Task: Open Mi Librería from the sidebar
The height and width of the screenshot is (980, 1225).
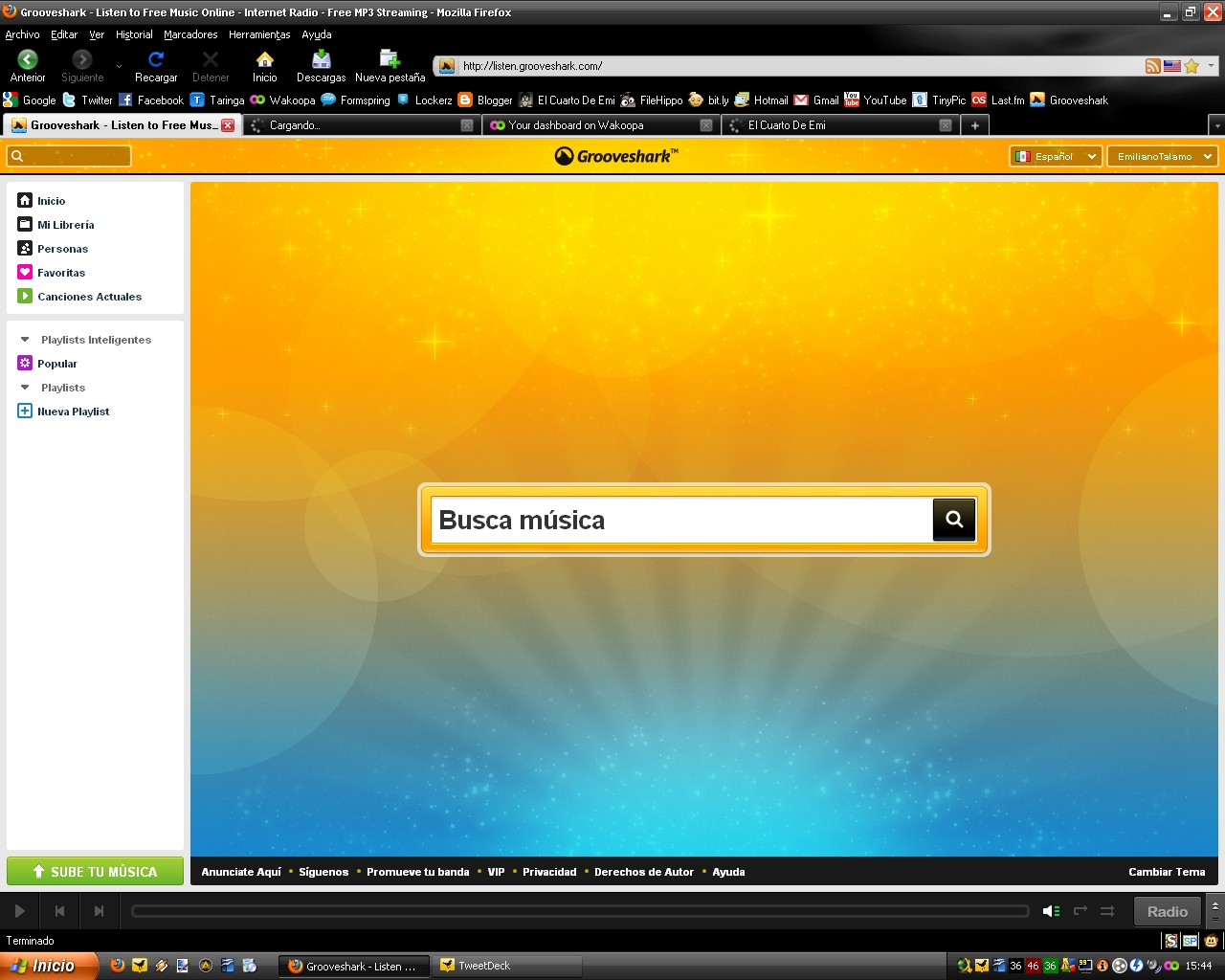Action: coord(63,224)
